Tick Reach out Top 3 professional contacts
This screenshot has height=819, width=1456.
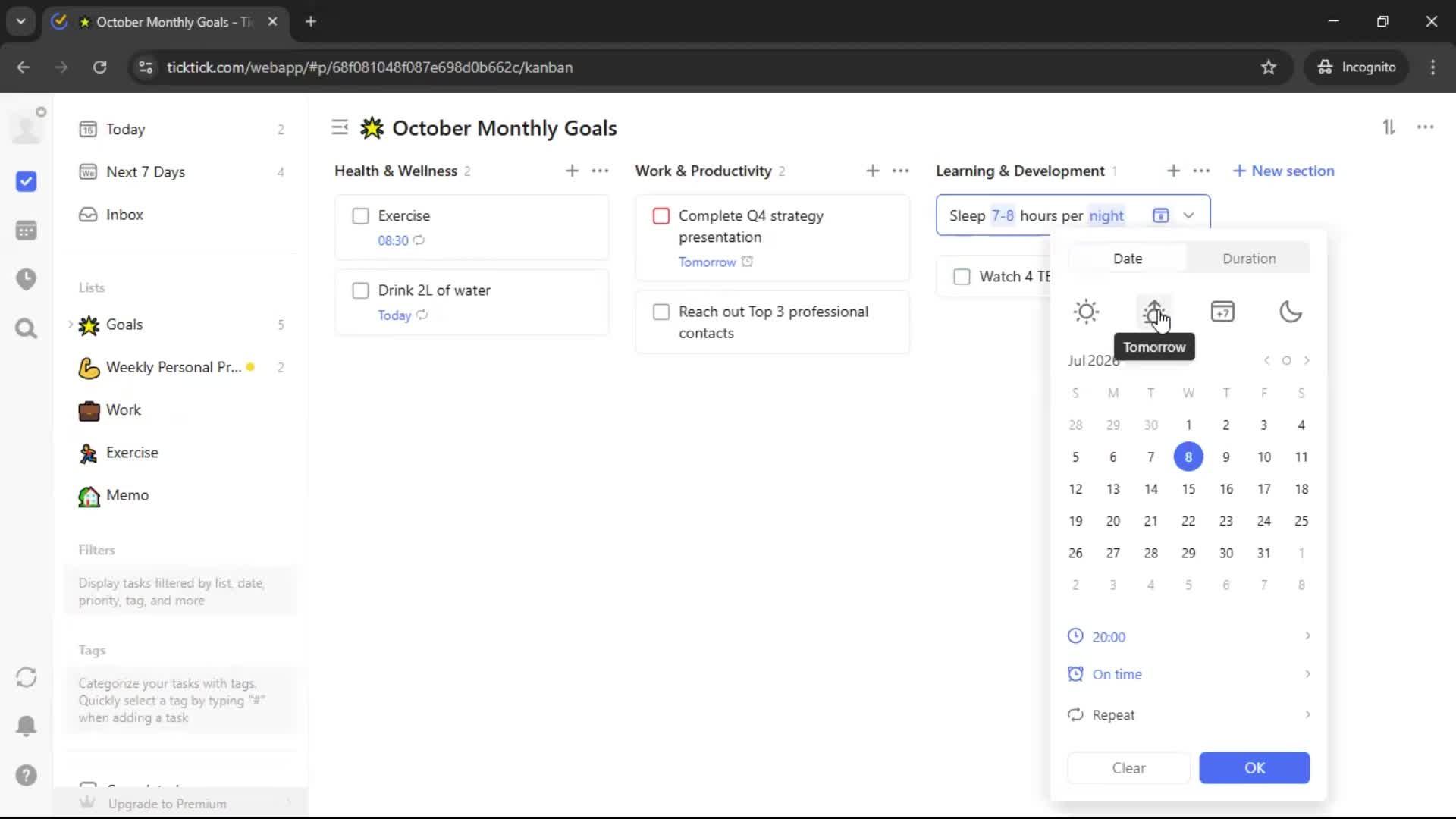661,312
